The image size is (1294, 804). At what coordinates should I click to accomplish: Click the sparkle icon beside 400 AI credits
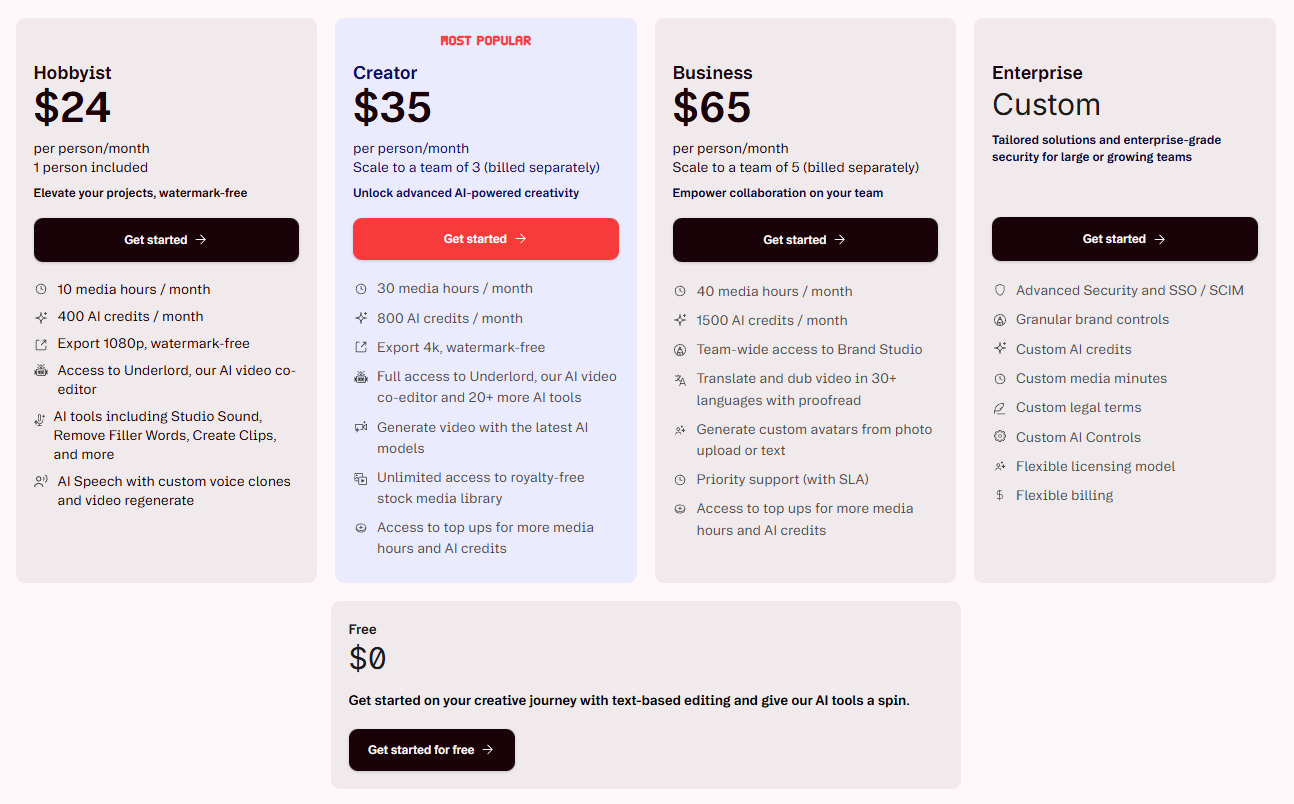tap(41, 316)
